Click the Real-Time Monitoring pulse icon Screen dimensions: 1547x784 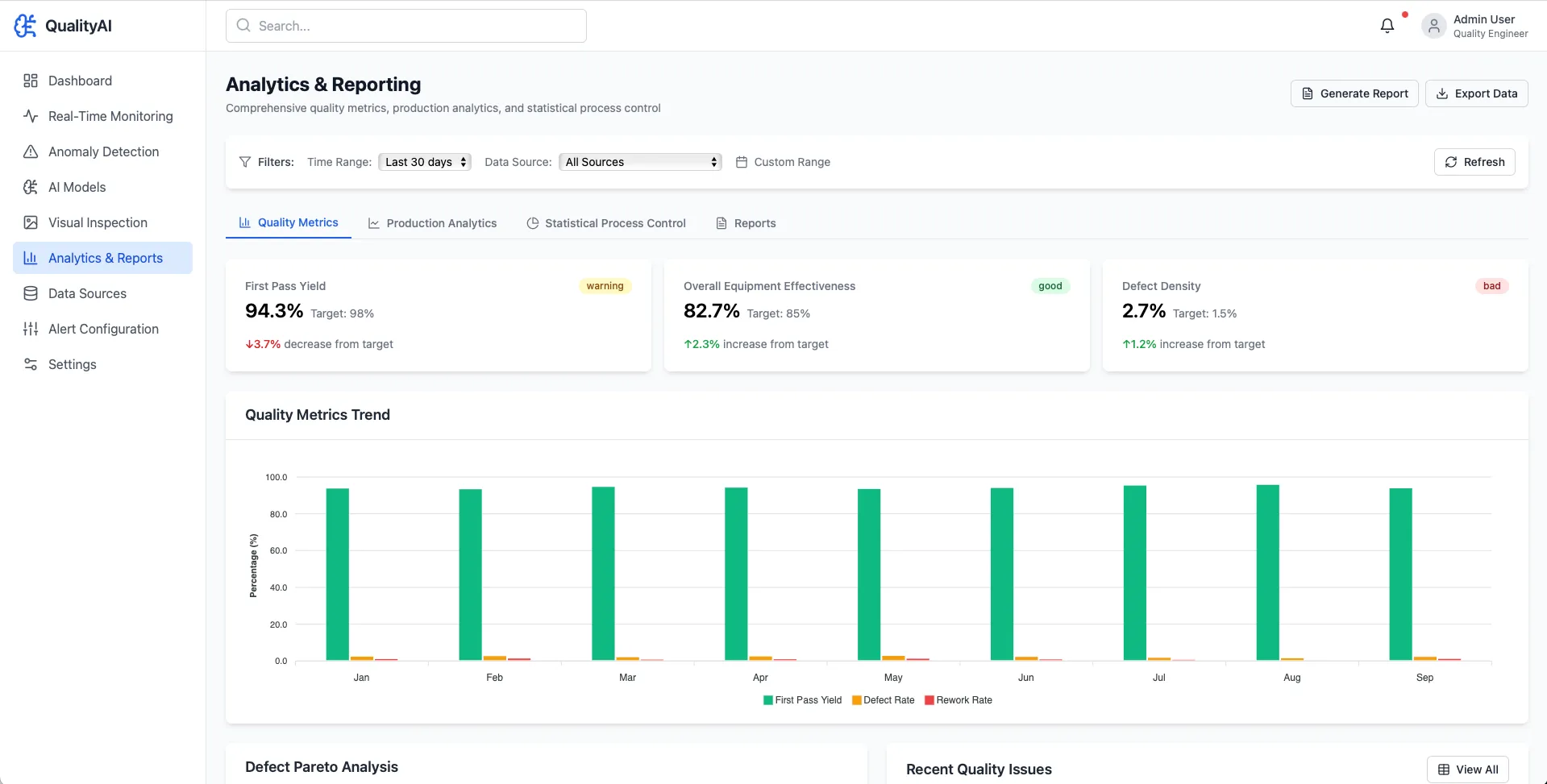[x=31, y=116]
